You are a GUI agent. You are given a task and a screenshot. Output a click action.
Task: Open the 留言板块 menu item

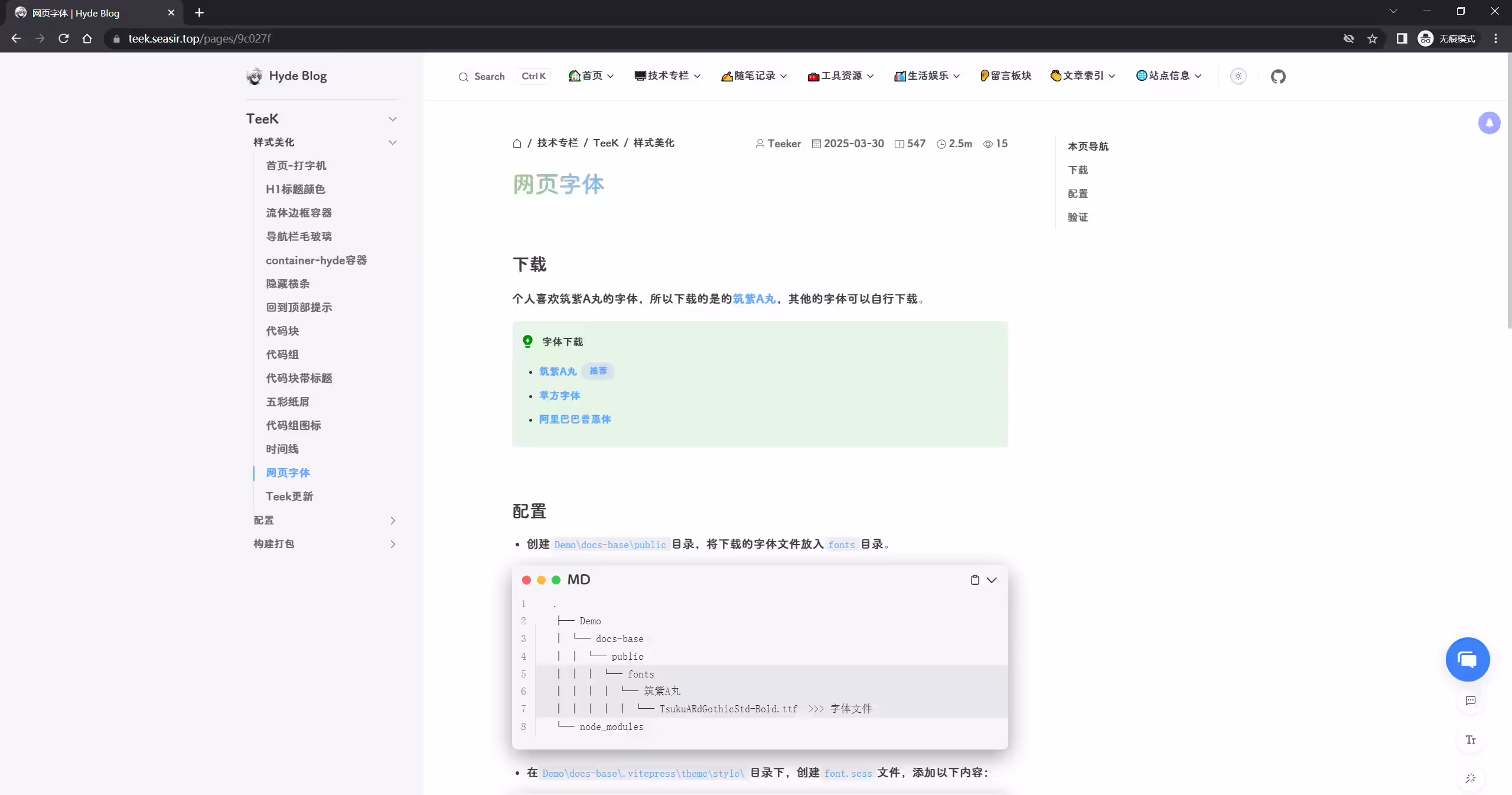tap(1005, 76)
